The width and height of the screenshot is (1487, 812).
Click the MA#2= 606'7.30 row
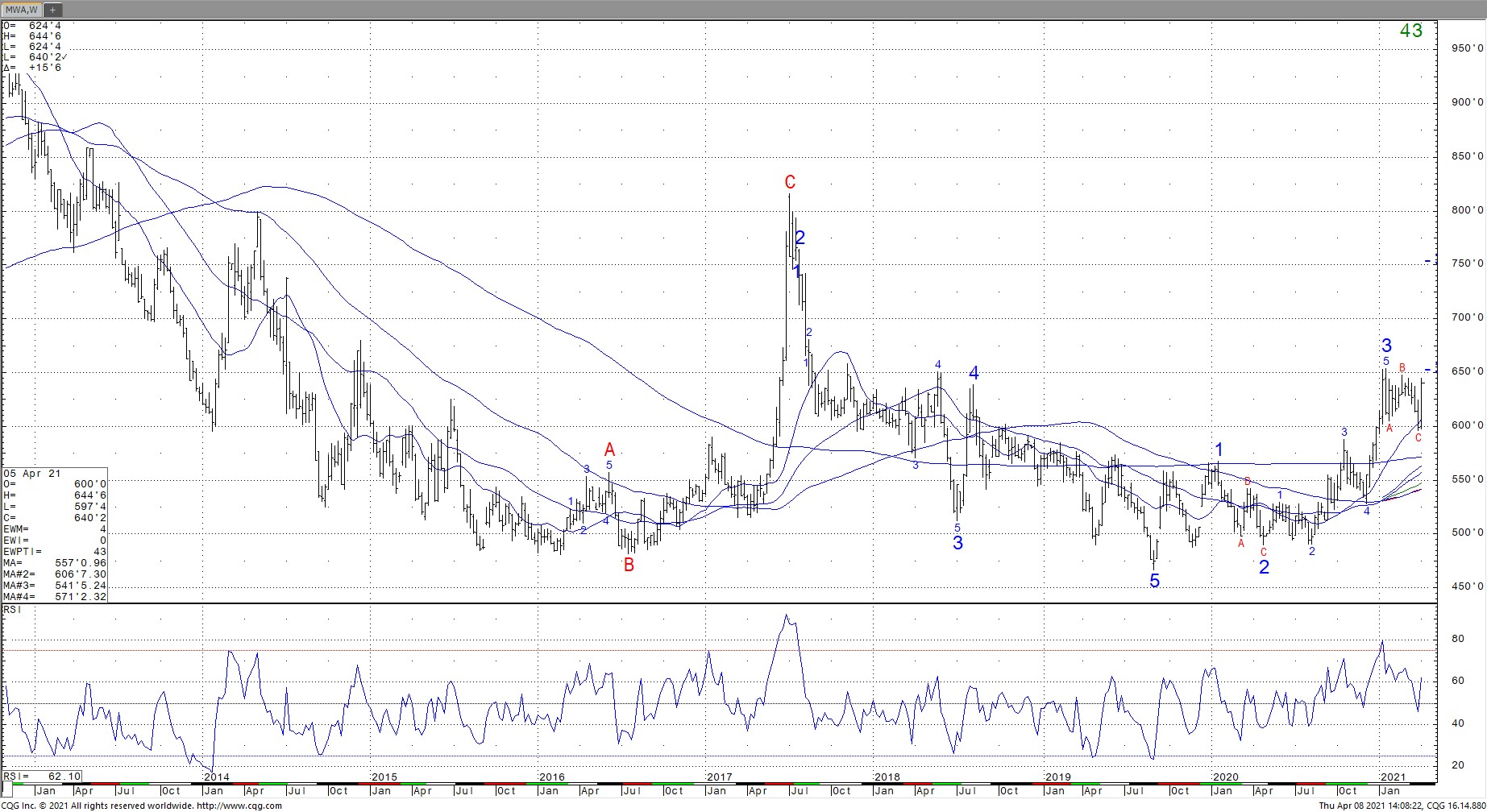[55, 574]
